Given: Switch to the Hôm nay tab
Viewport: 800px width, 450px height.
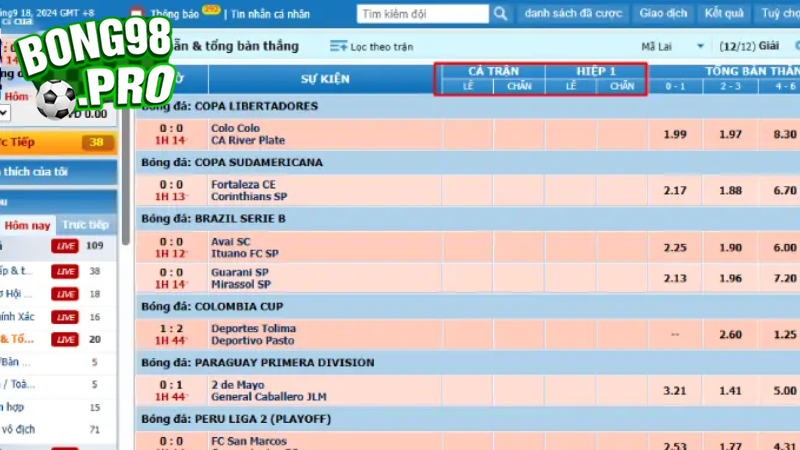Looking at the screenshot, I should [27, 225].
